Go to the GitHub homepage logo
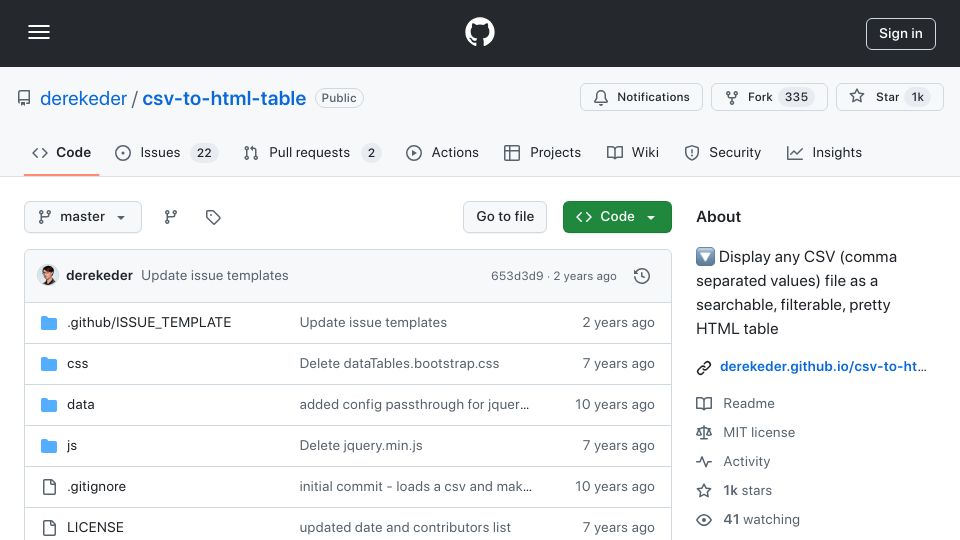The width and height of the screenshot is (960, 540). click(x=479, y=32)
